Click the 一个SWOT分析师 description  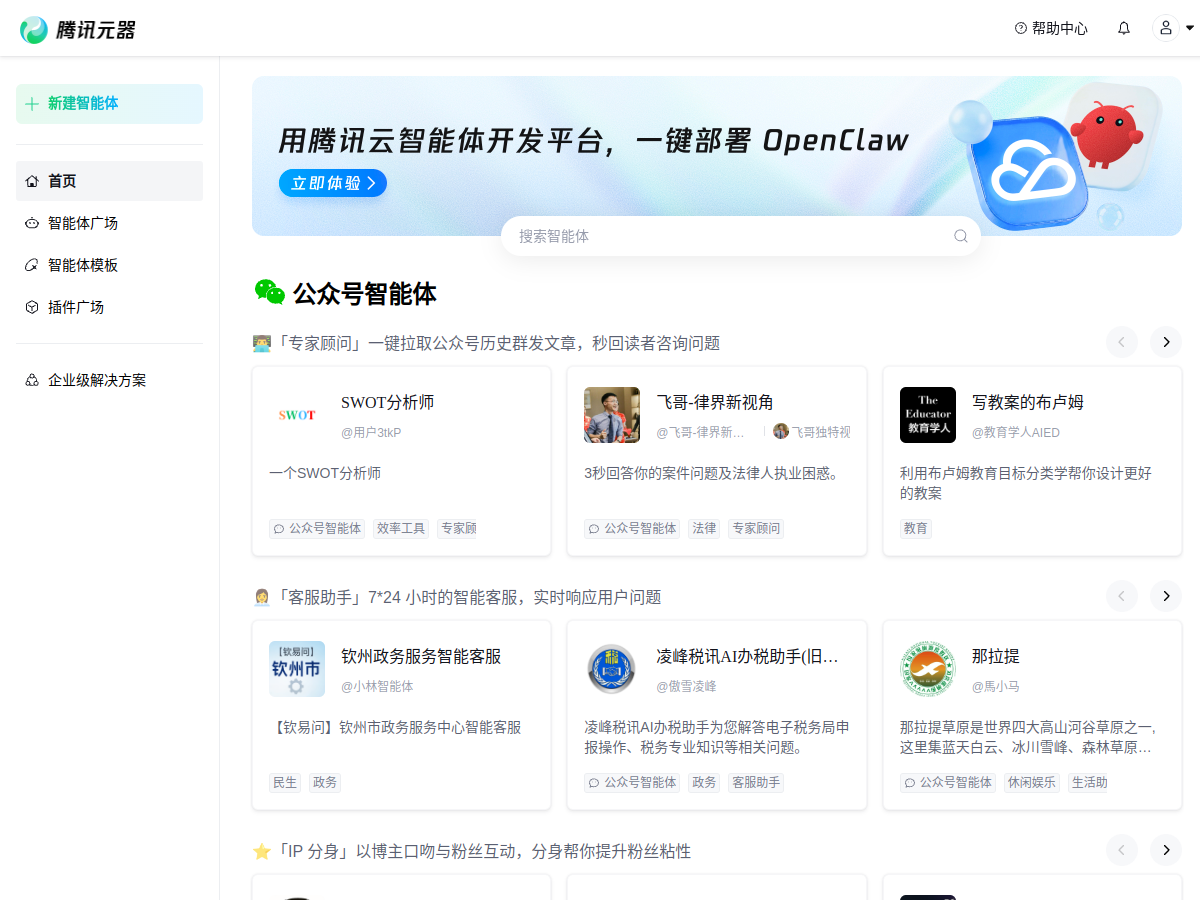coord(325,473)
